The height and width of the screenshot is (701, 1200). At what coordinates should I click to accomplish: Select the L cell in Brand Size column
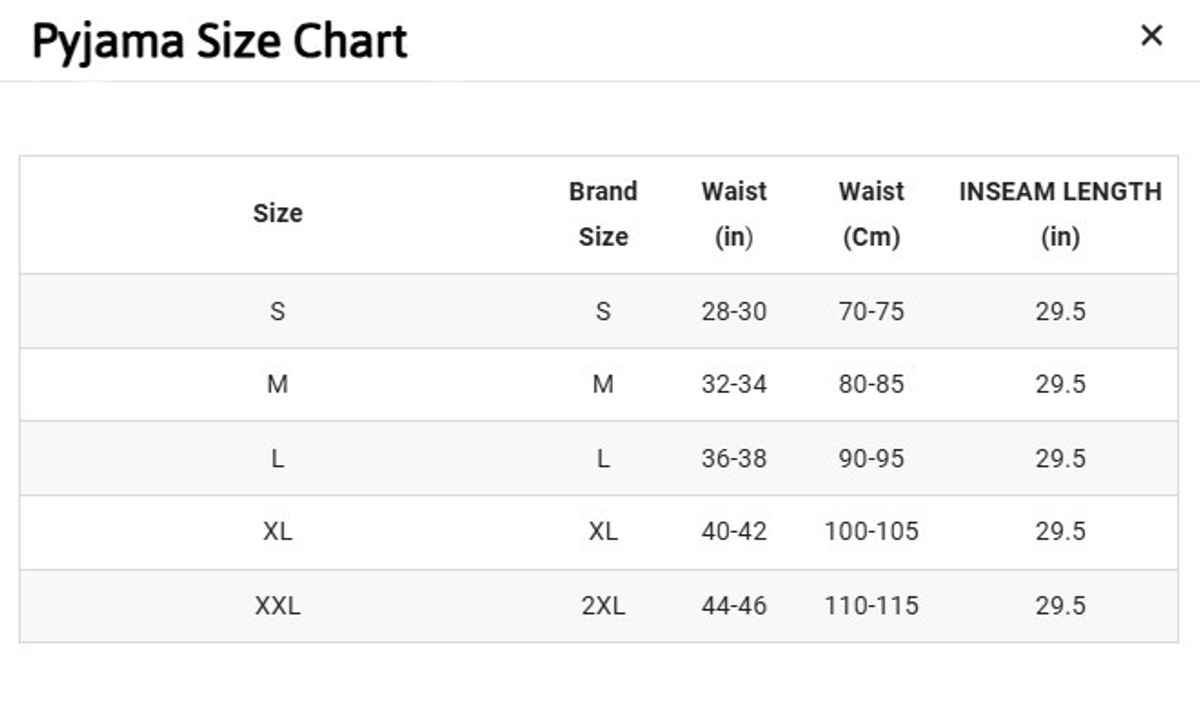[603, 458]
